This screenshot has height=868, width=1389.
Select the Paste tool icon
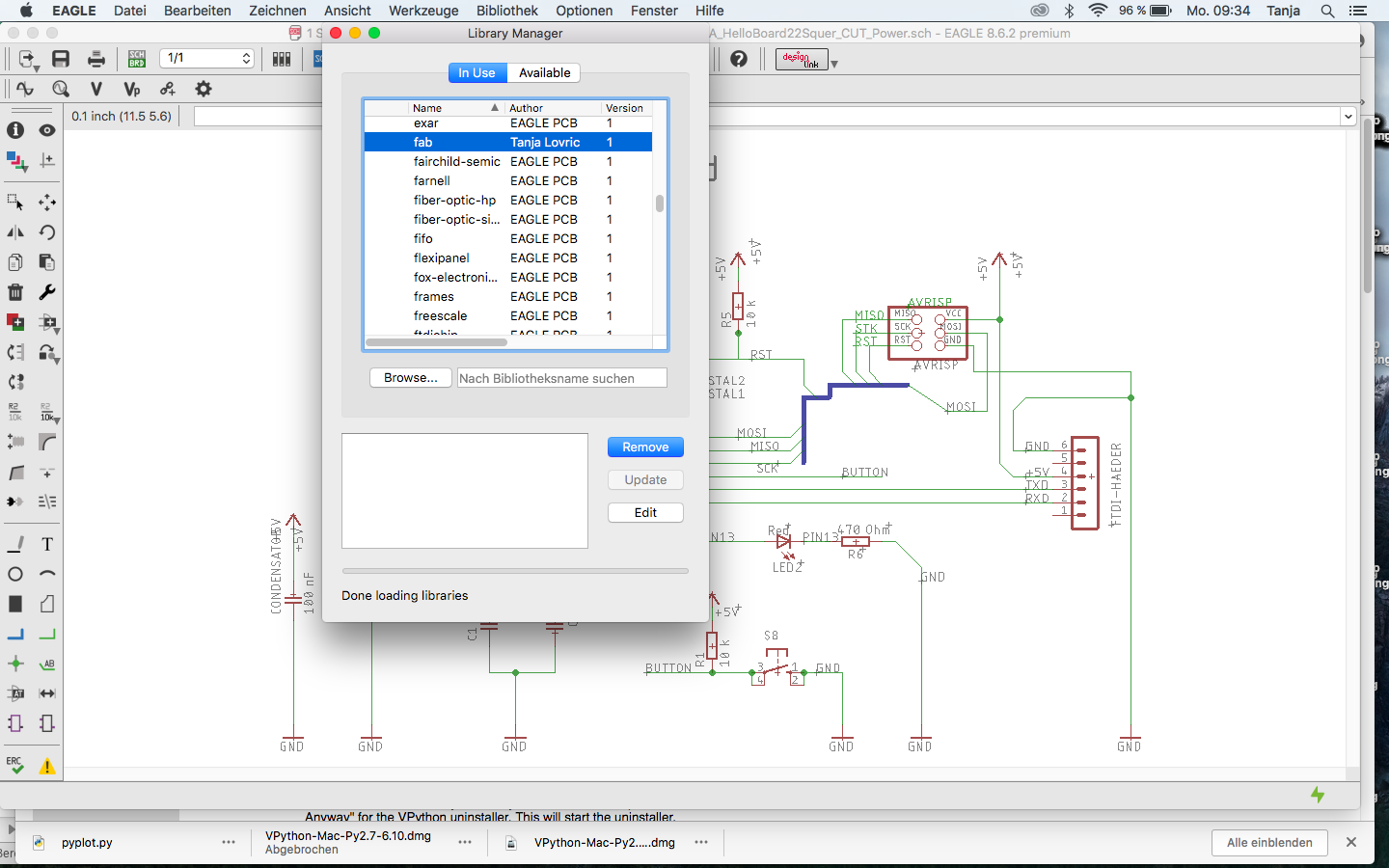pos(46,262)
